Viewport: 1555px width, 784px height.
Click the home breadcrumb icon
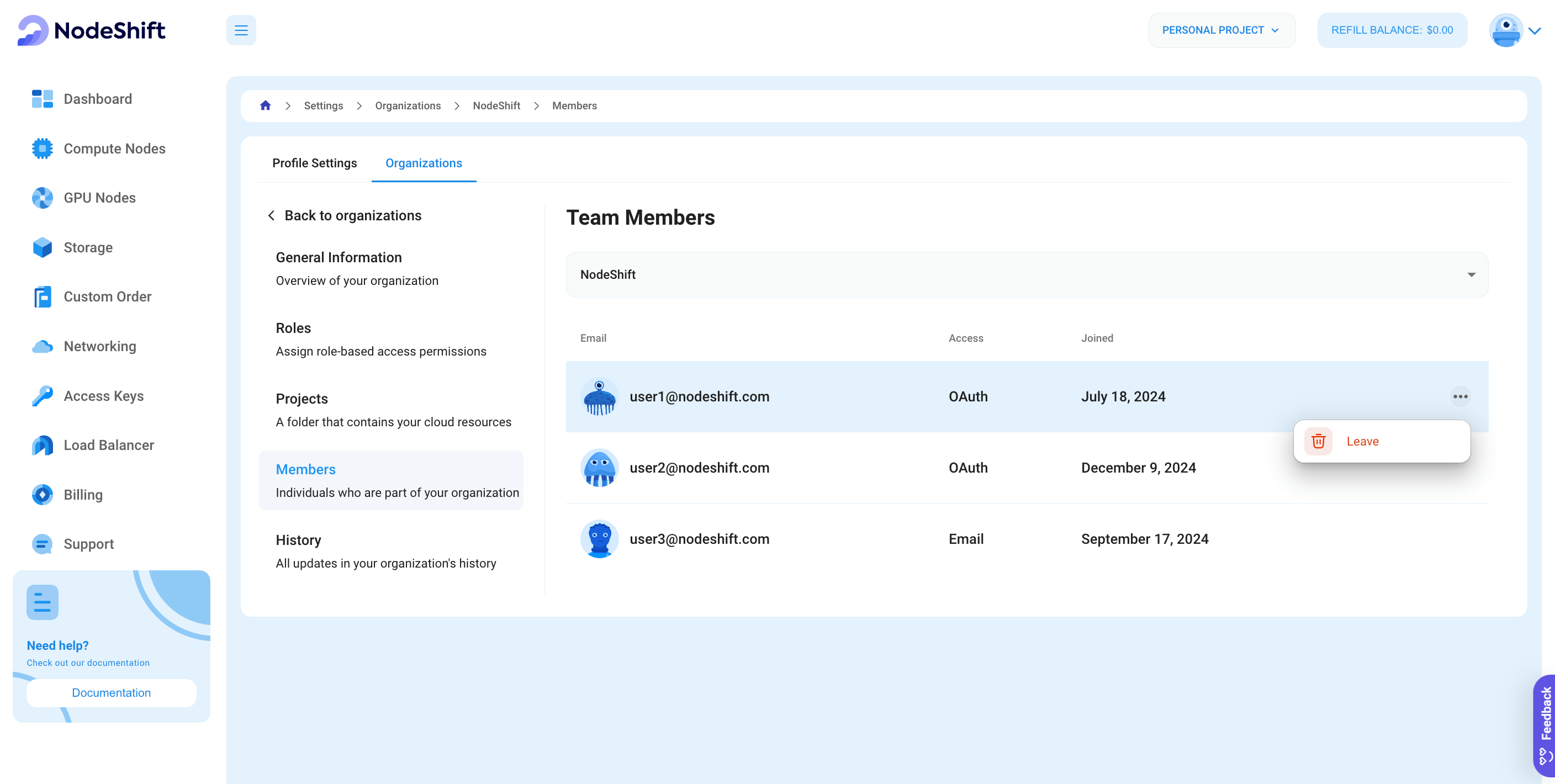[x=265, y=105]
